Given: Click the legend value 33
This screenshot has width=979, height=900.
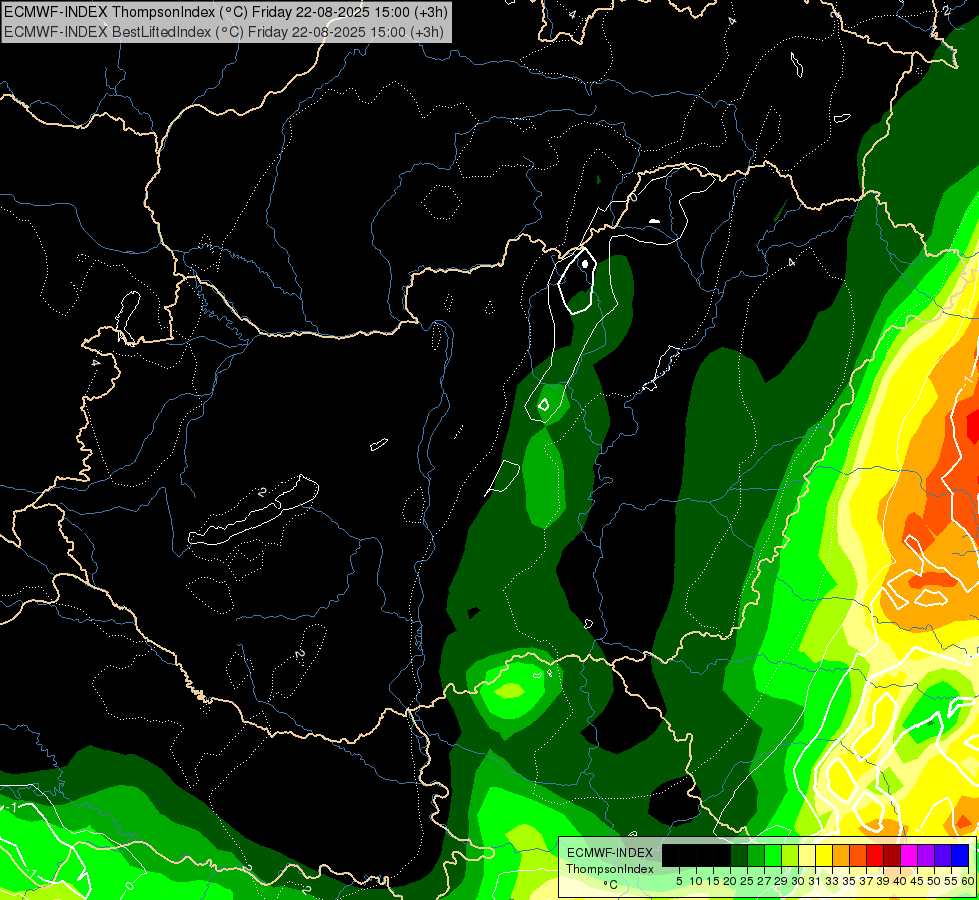Looking at the screenshot, I should [832, 881].
